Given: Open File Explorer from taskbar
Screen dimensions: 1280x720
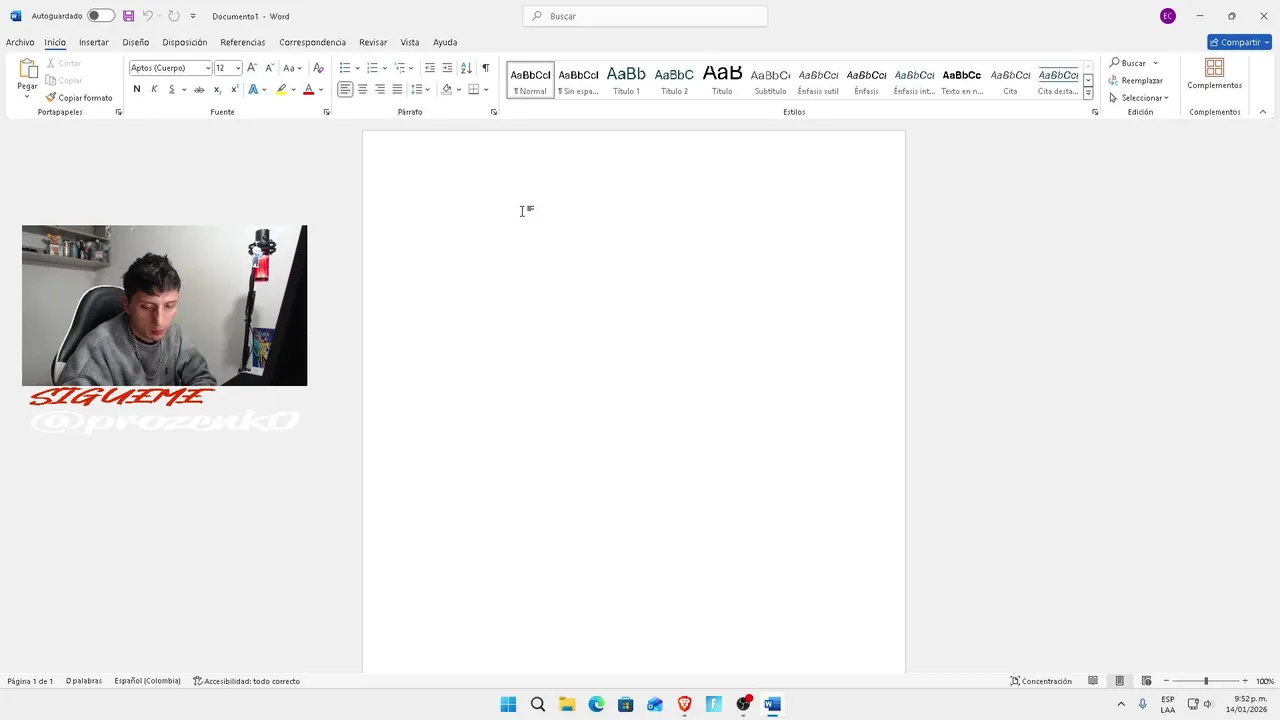Looking at the screenshot, I should tap(567, 704).
